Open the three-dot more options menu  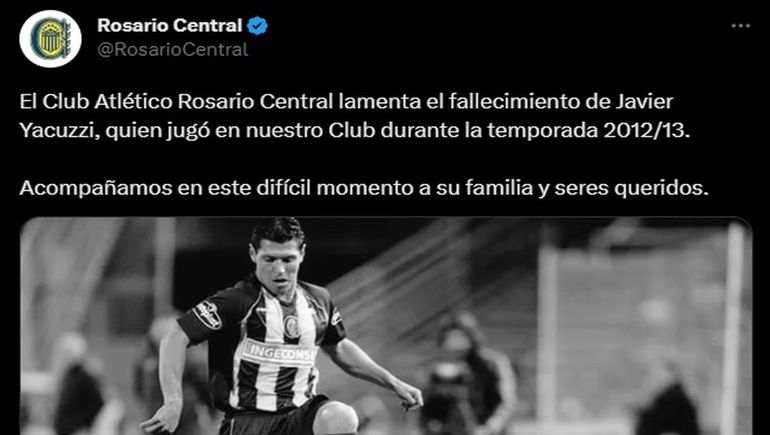(x=741, y=26)
